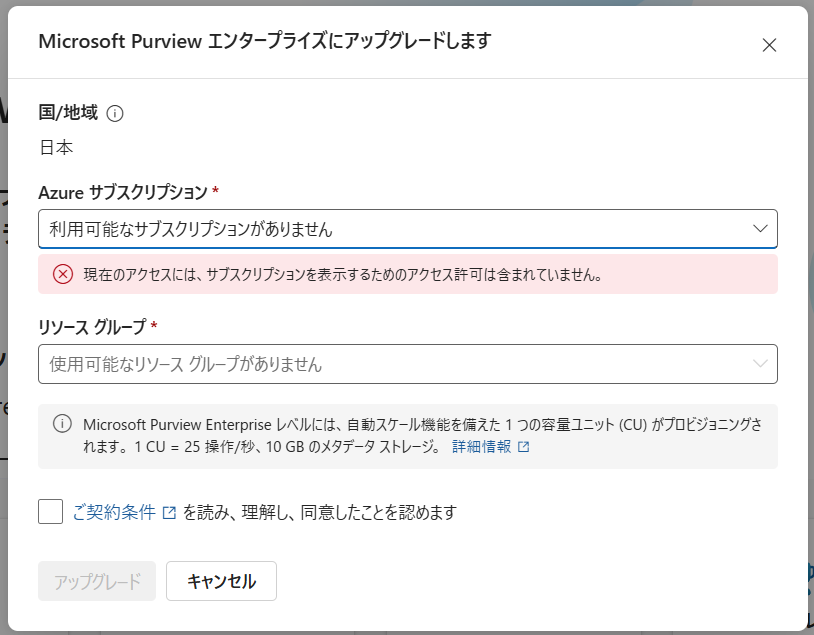Click the リソース グループ field label
The image size is (814, 635).
click(92, 327)
